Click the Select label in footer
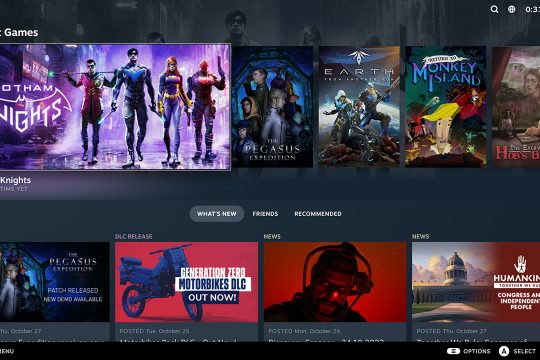The height and width of the screenshot is (360, 540). coord(525,351)
